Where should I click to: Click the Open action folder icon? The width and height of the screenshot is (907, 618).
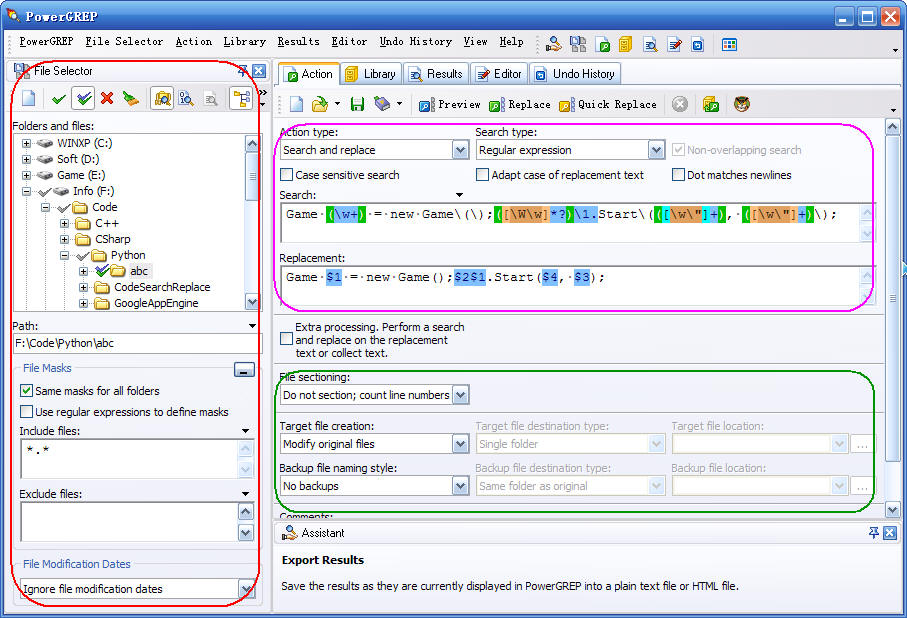click(319, 104)
